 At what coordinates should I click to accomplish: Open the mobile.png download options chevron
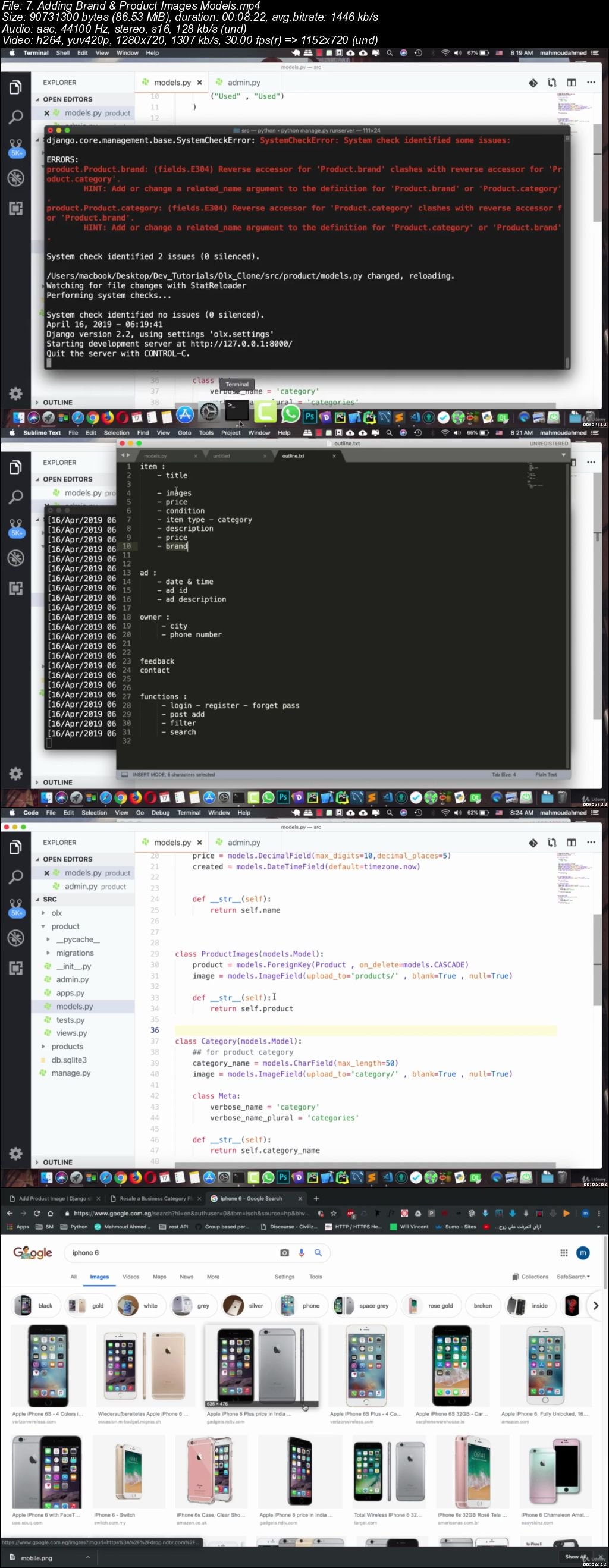click(x=87, y=1558)
